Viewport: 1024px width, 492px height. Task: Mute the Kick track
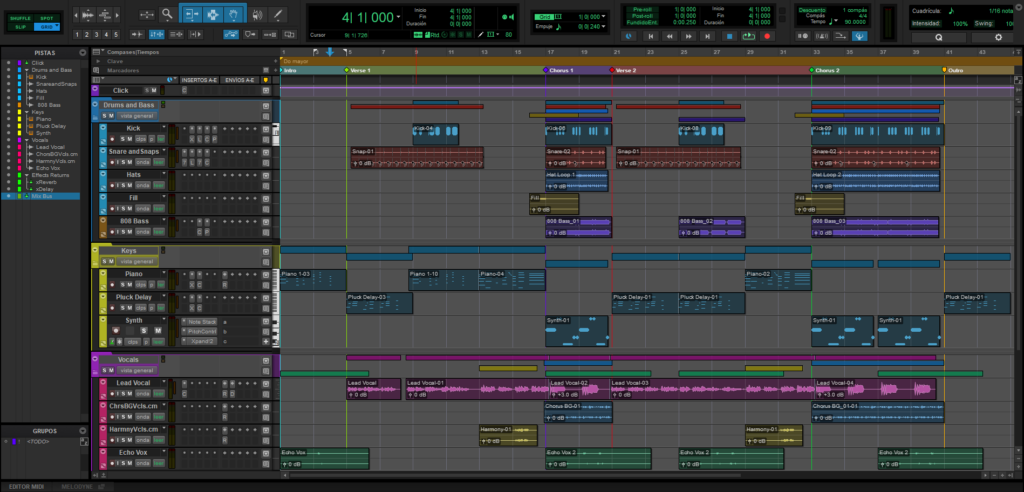131,139
